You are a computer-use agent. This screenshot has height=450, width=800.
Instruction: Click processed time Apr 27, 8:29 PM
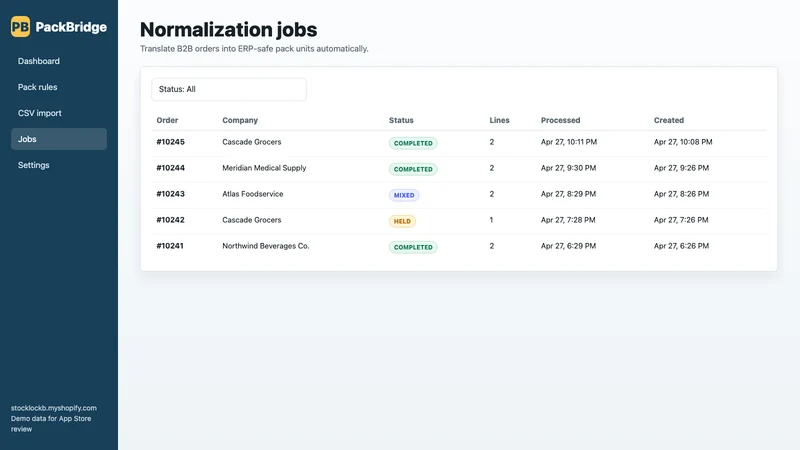568,194
